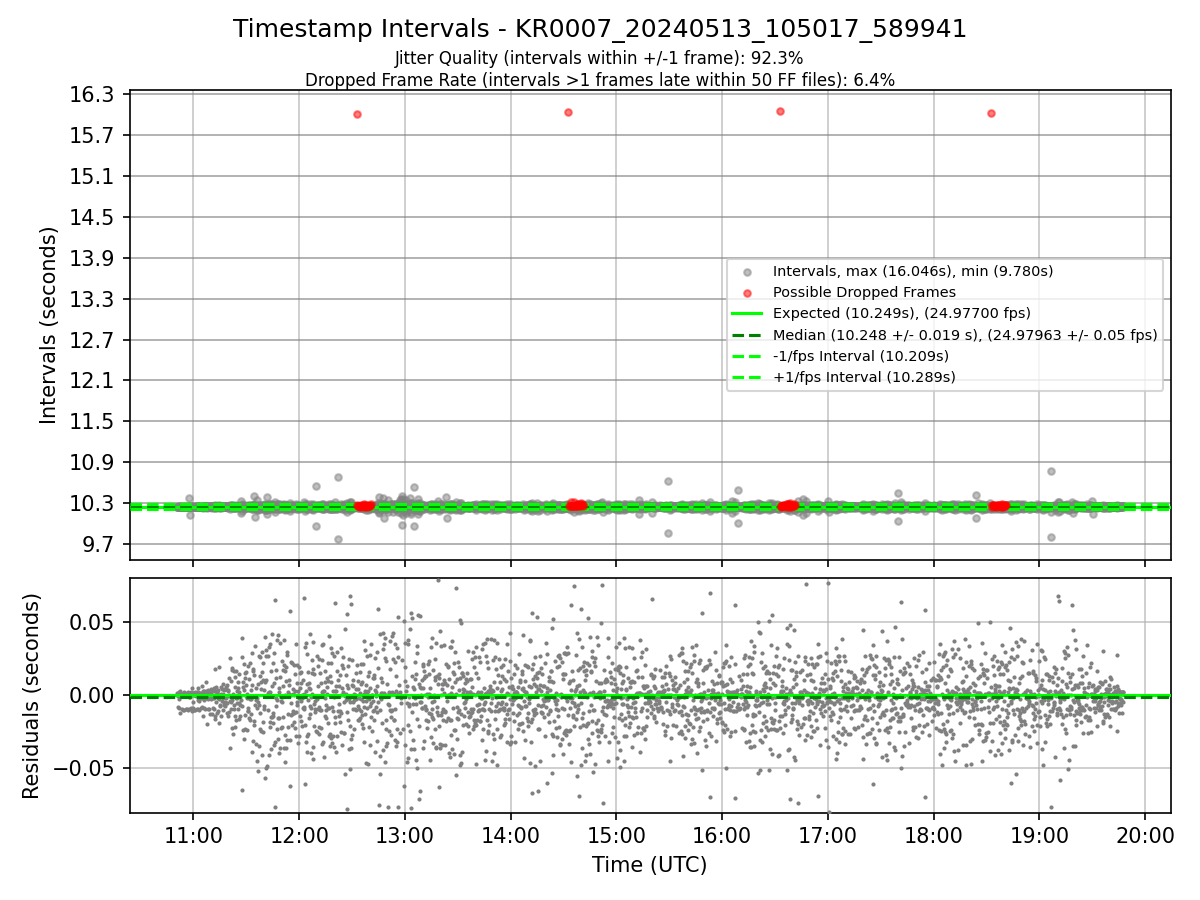Click the x-axis label "Time (UTC)"
The width and height of the screenshot is (1200, 900).
pos(650,865)
